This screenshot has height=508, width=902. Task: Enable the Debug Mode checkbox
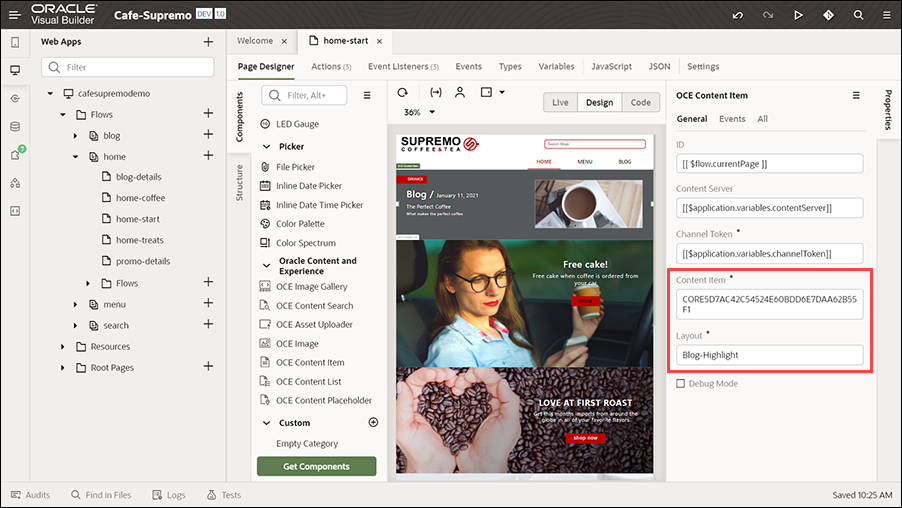681,384
